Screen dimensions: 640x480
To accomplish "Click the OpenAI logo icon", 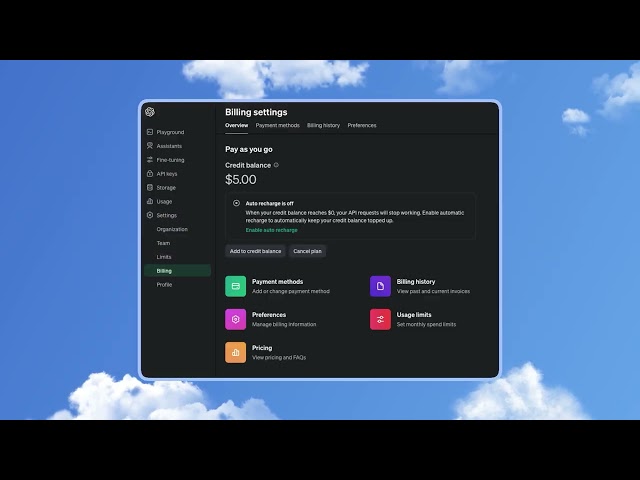I will [x=150, y=112].
